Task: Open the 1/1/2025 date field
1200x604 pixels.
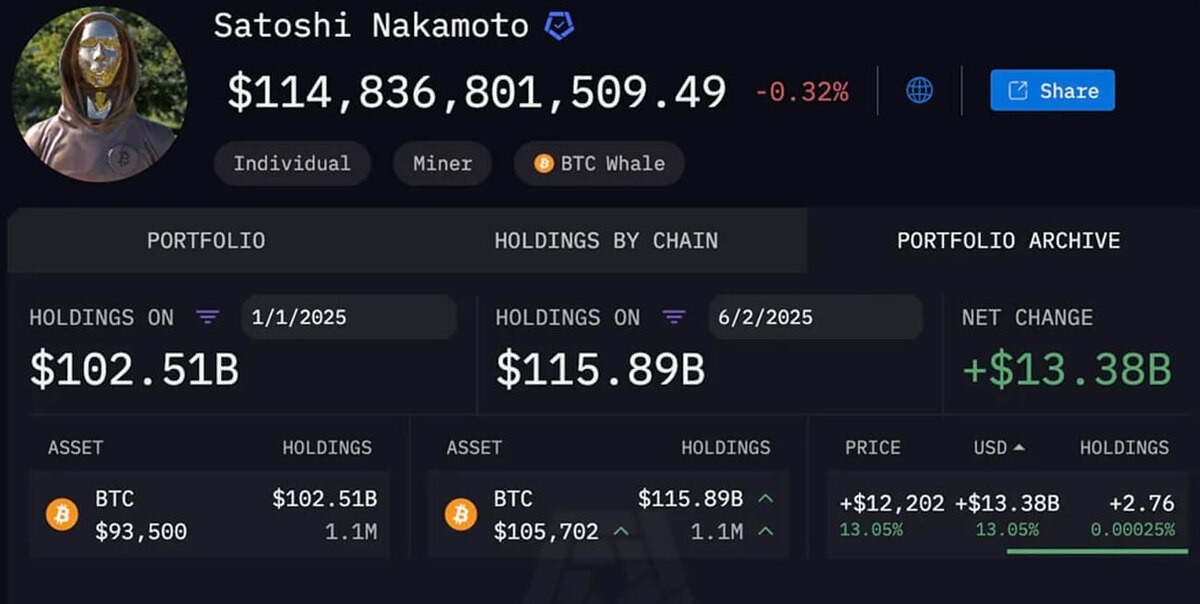Action: 349,318
